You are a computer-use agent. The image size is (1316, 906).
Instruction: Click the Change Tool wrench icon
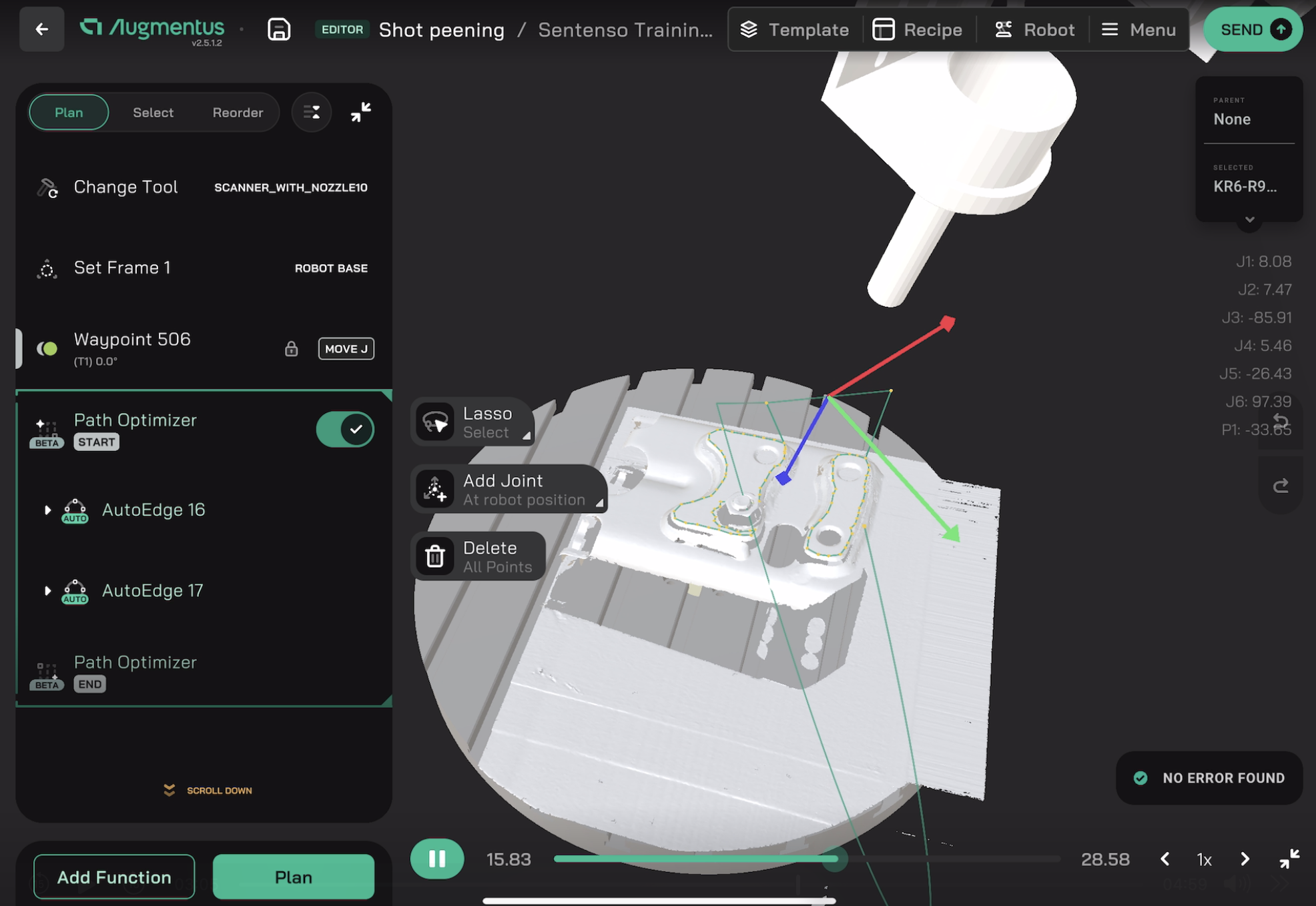tap(47, 188)
